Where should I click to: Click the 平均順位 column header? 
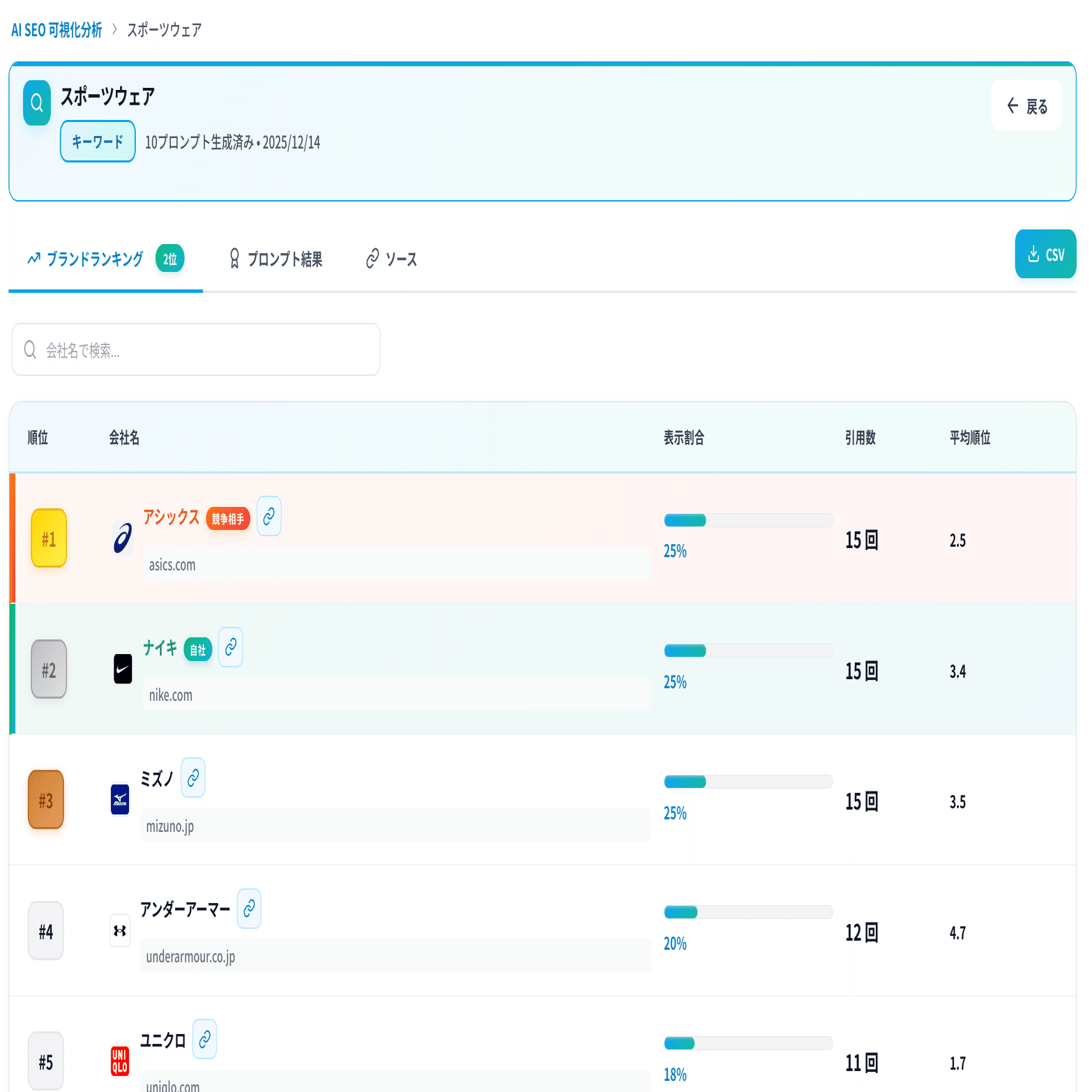tap(969, 438)
